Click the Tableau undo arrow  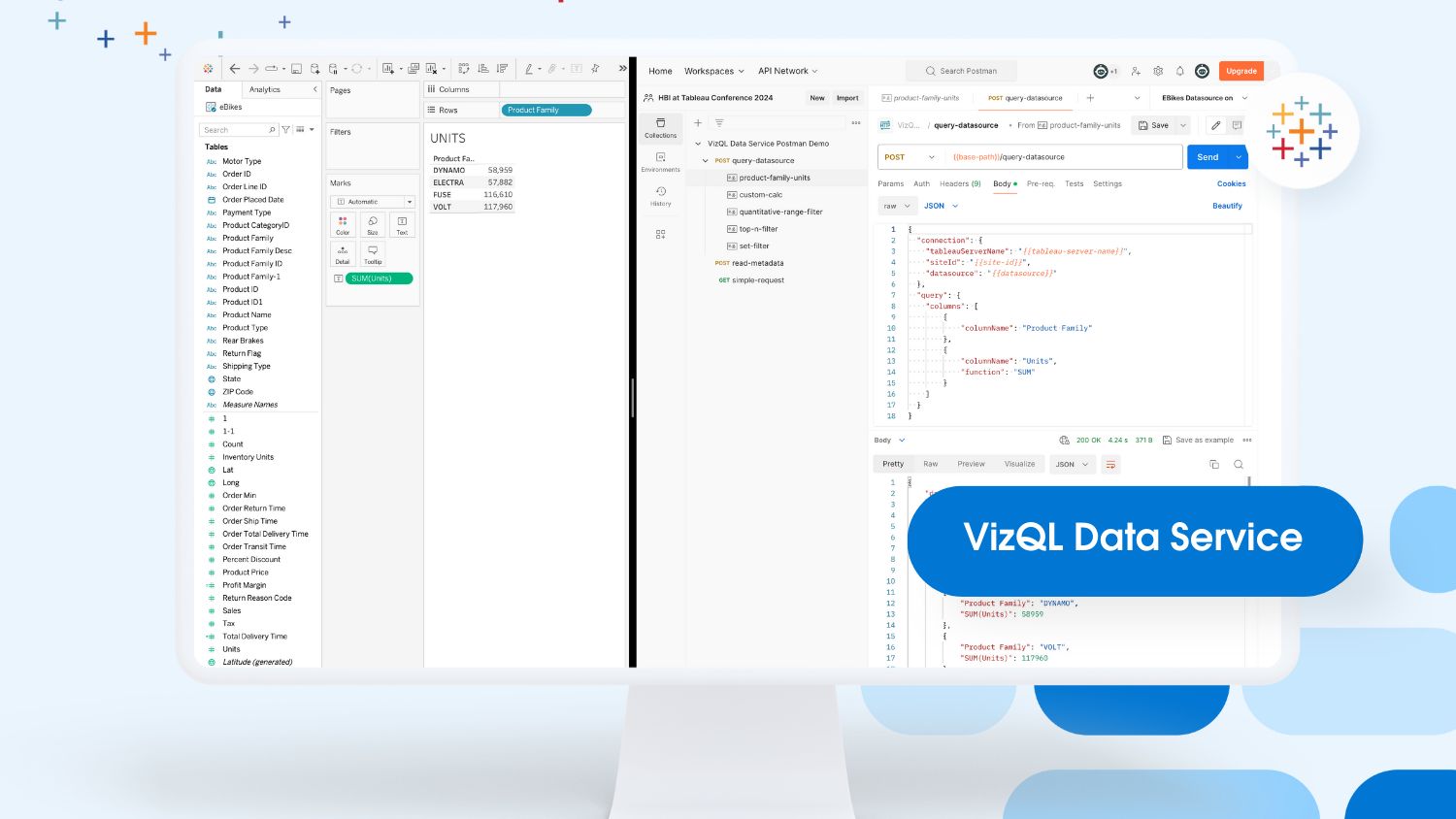(234, 68)
